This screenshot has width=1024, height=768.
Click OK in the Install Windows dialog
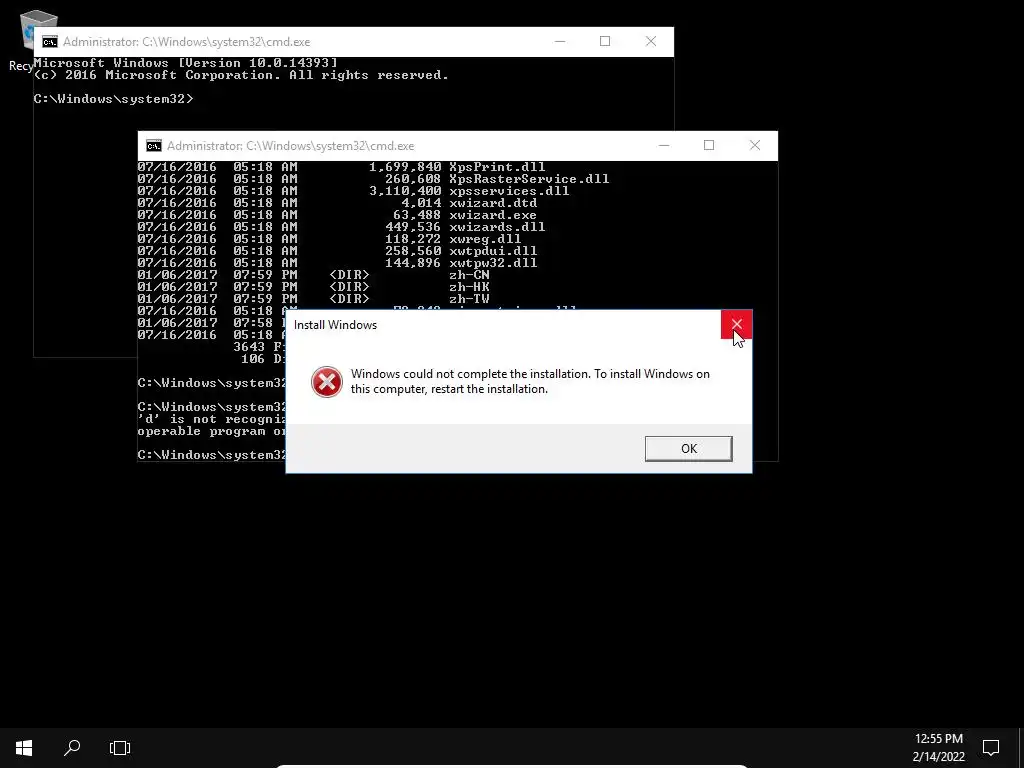[688, 449]
